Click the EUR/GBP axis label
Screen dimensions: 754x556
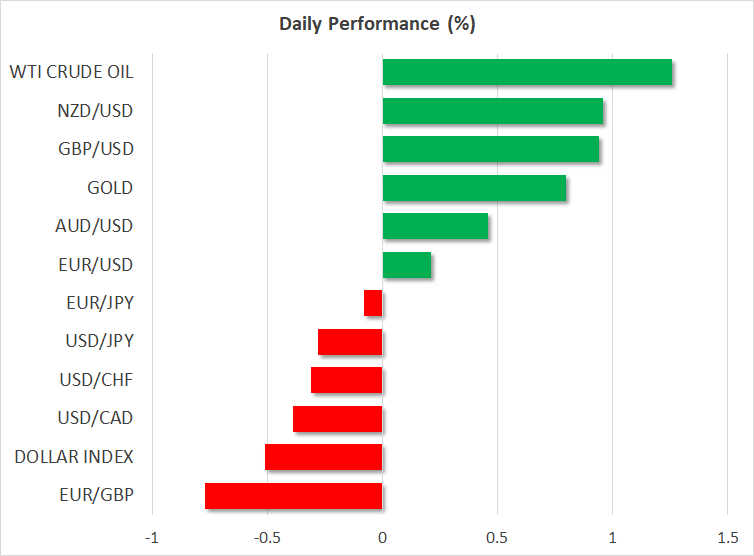[x=98, y=496]
